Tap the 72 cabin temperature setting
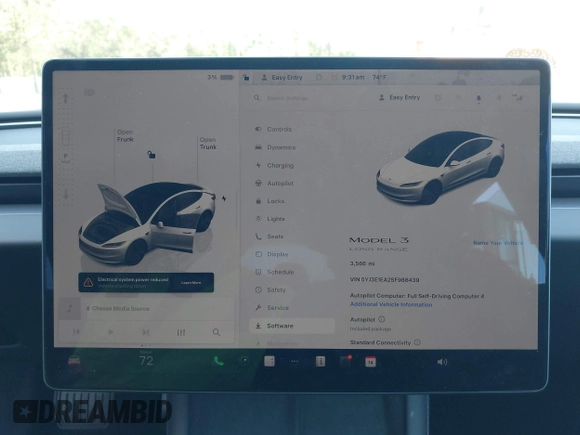580x435 pixels. click(x=146, y=360)
